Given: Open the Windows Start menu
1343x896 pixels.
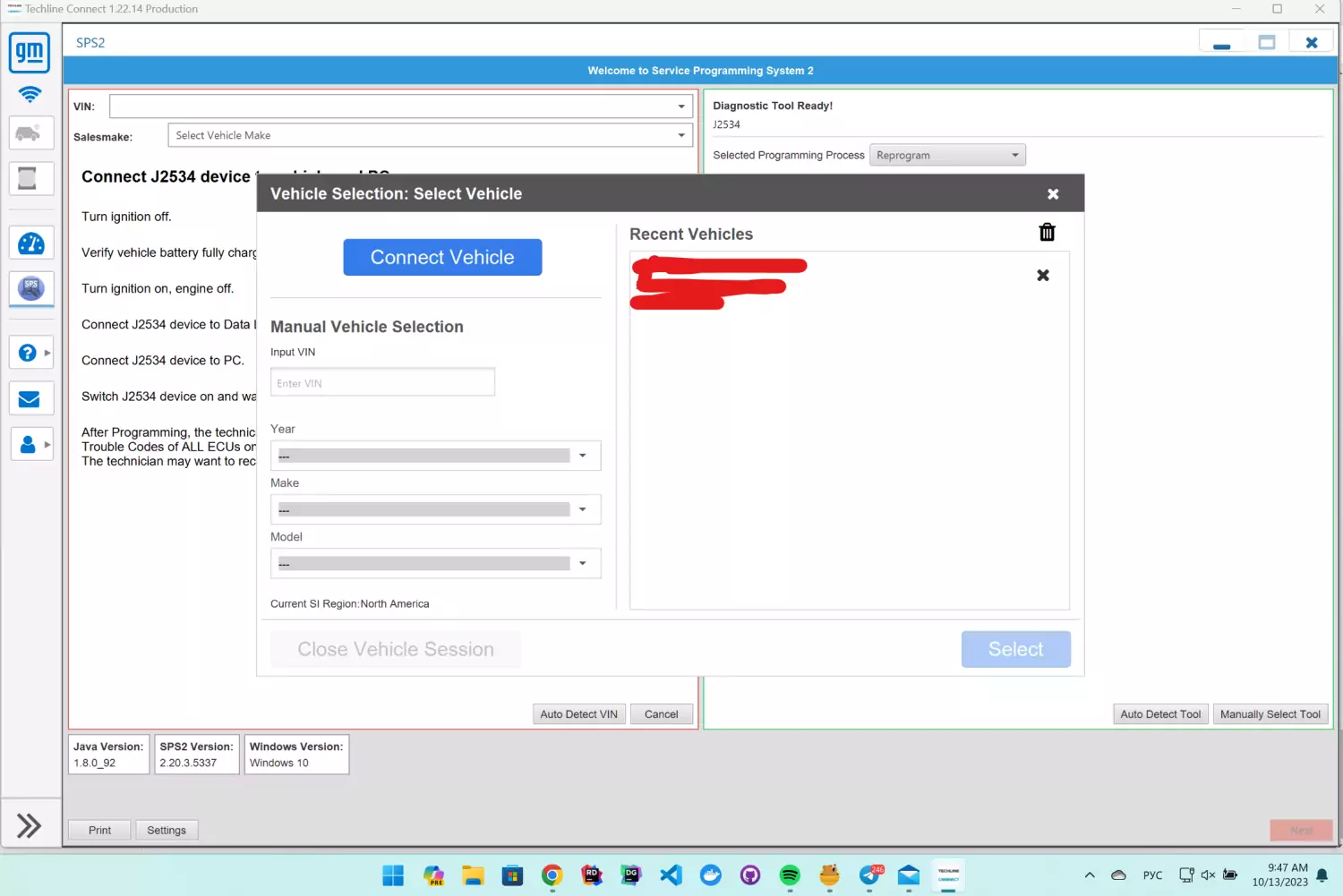Looking at the screenshot, I should tap(393, 875).
